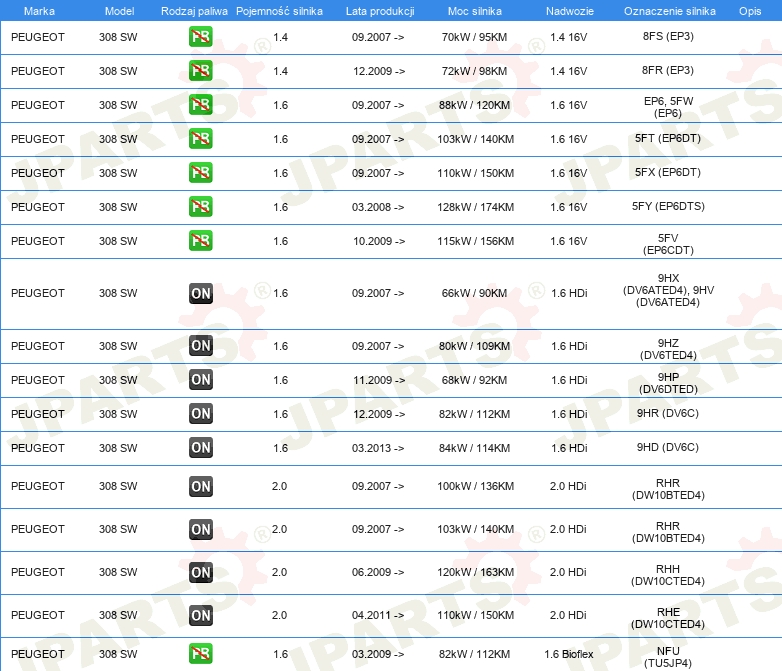Click diesel ON icon in 80kW / 109KM row
The image size is (782, 671).
point(200,346)
